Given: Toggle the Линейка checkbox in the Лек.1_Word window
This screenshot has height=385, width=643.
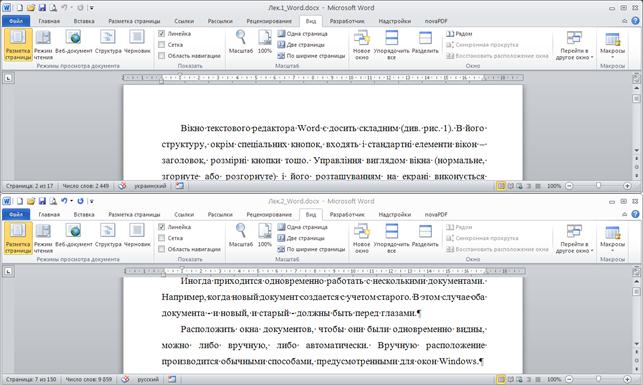Looking at the screenshot, I should (x=162, y=34).
